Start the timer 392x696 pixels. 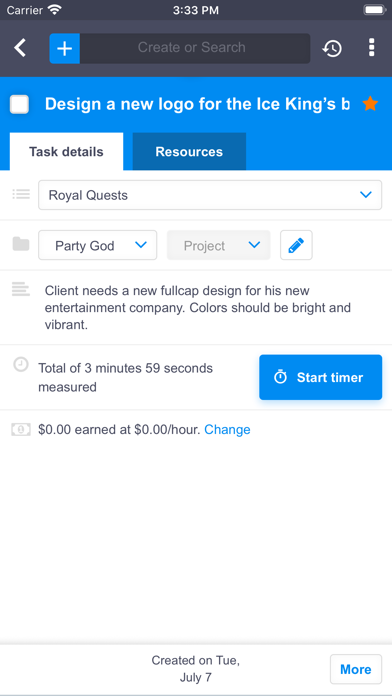[x=321, y=377]
